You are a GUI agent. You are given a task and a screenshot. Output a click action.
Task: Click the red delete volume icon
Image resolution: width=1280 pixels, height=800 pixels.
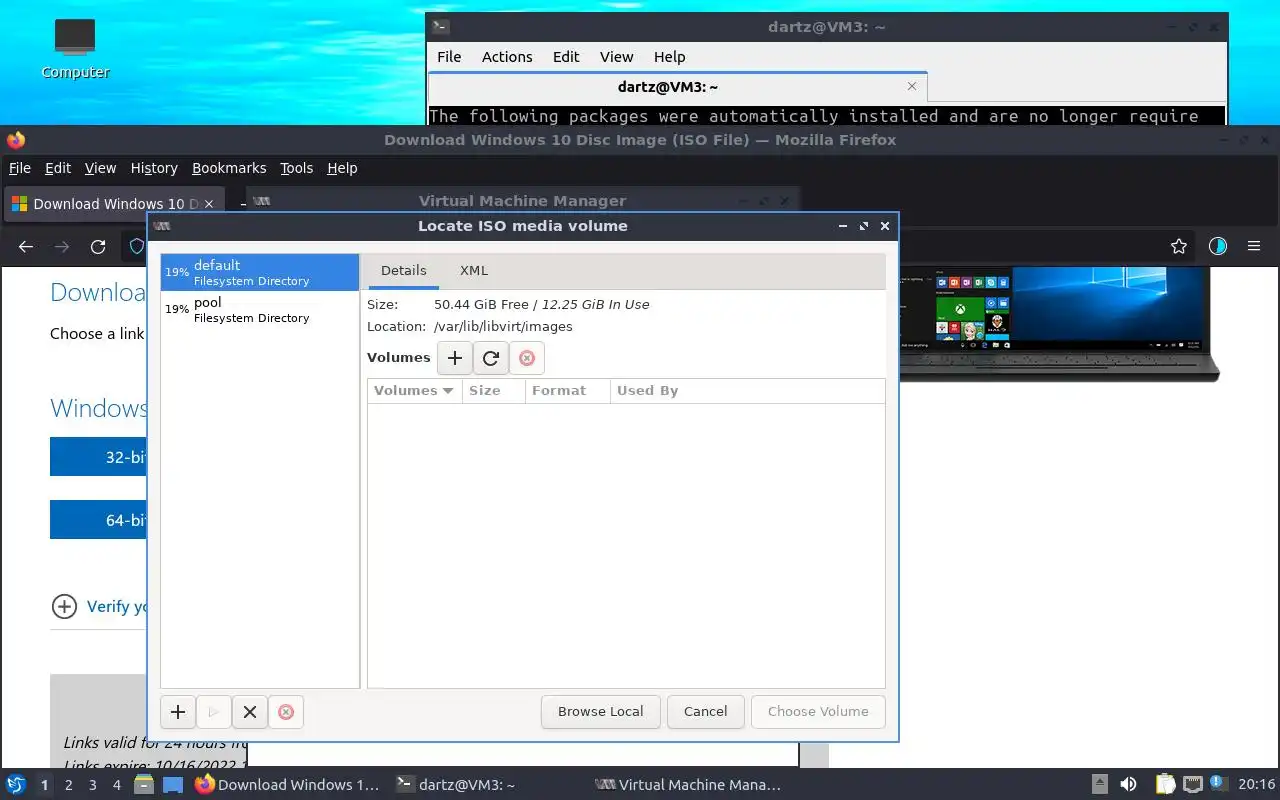click(x=527, y=358)
